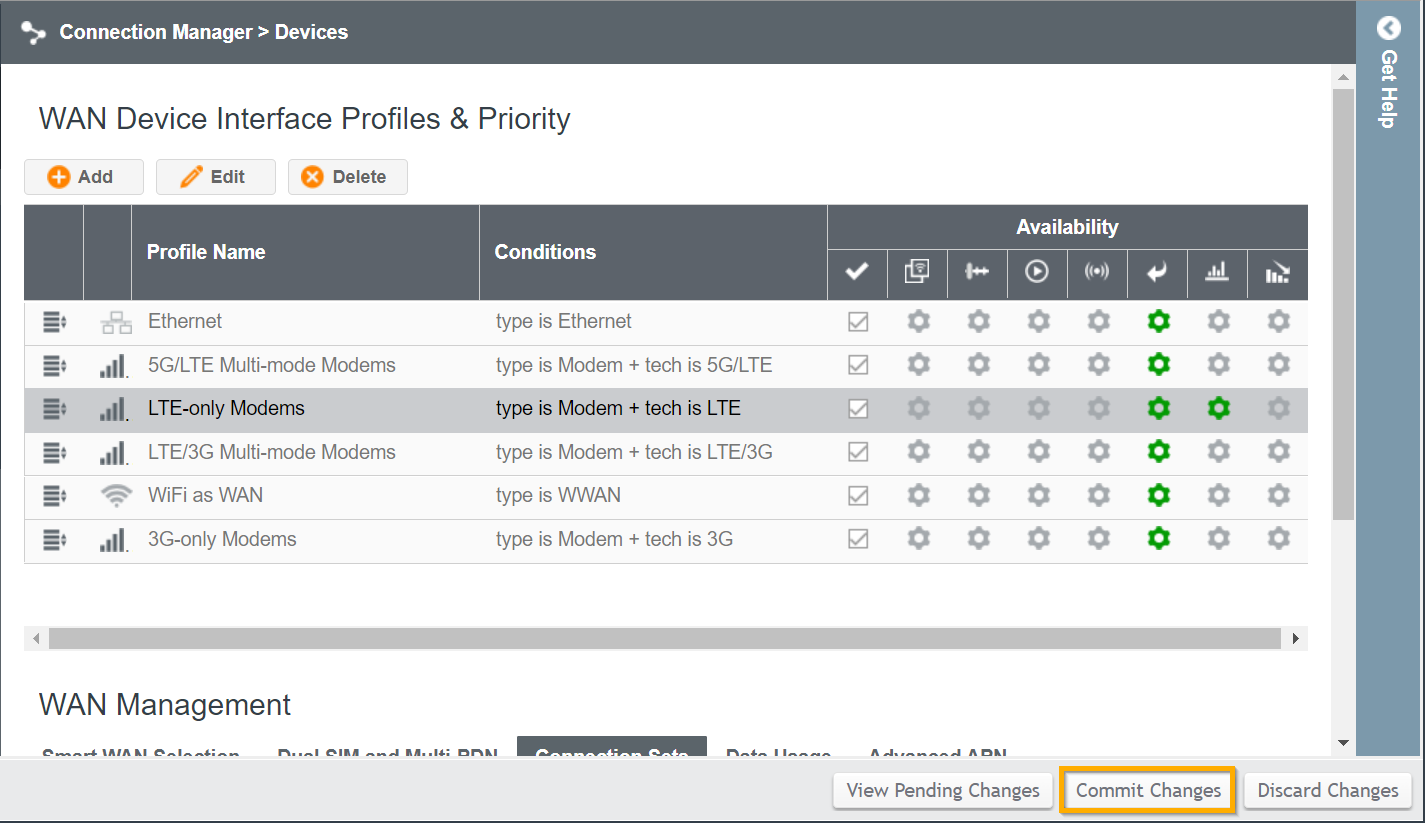Viewport: 1425px width, 823px height.
Task: Click the horizontal scrollbar left arrow
Action: tap(36, 638)
